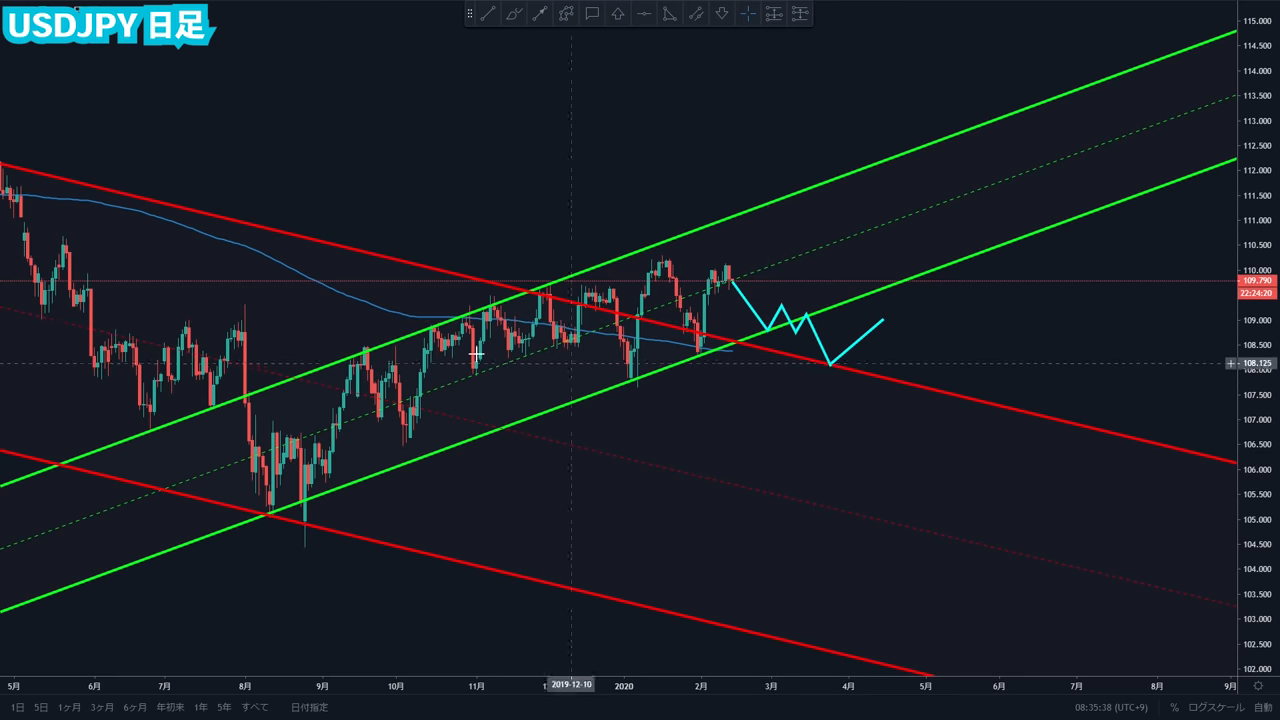Choose the arrow line tool
The height and width of the screenshot is (720, 1280).
point(540,14)
